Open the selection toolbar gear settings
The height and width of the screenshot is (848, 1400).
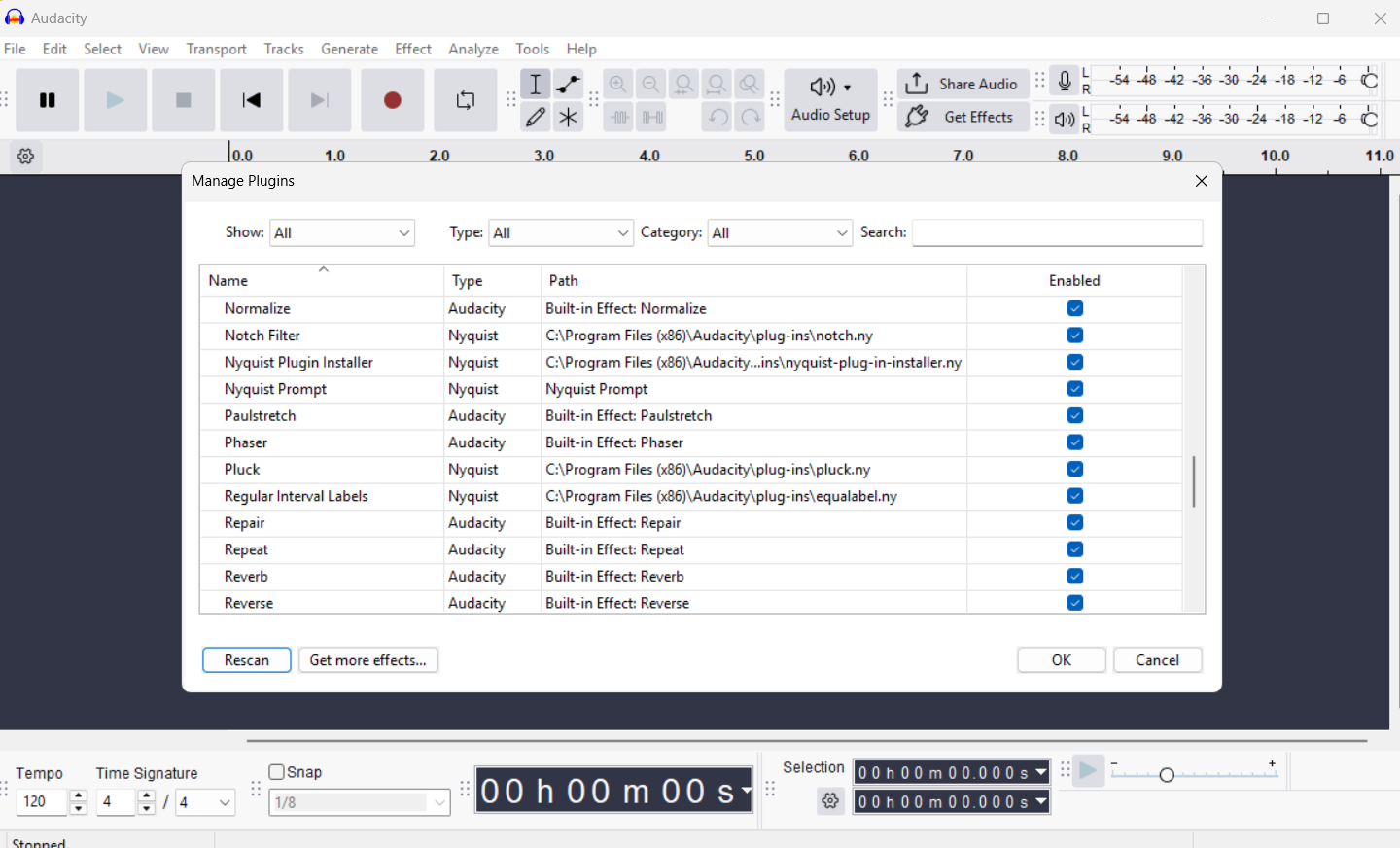pyautogui.click(x=830, y=801)
